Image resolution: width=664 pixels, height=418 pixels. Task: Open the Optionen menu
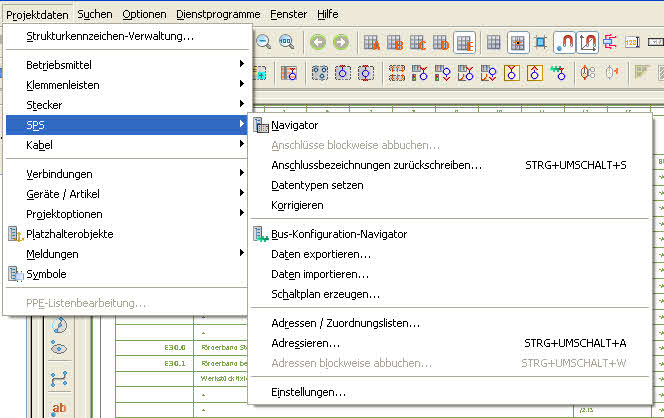144,14
